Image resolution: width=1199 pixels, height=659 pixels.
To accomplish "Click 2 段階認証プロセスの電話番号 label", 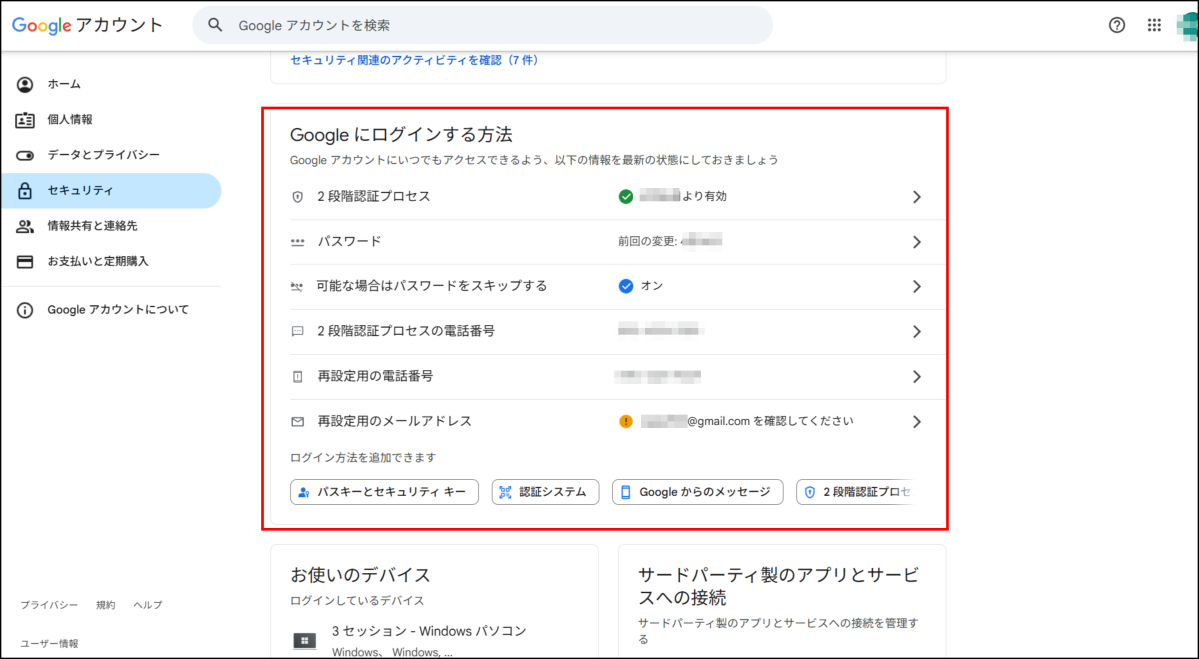I will click(406, 331).
